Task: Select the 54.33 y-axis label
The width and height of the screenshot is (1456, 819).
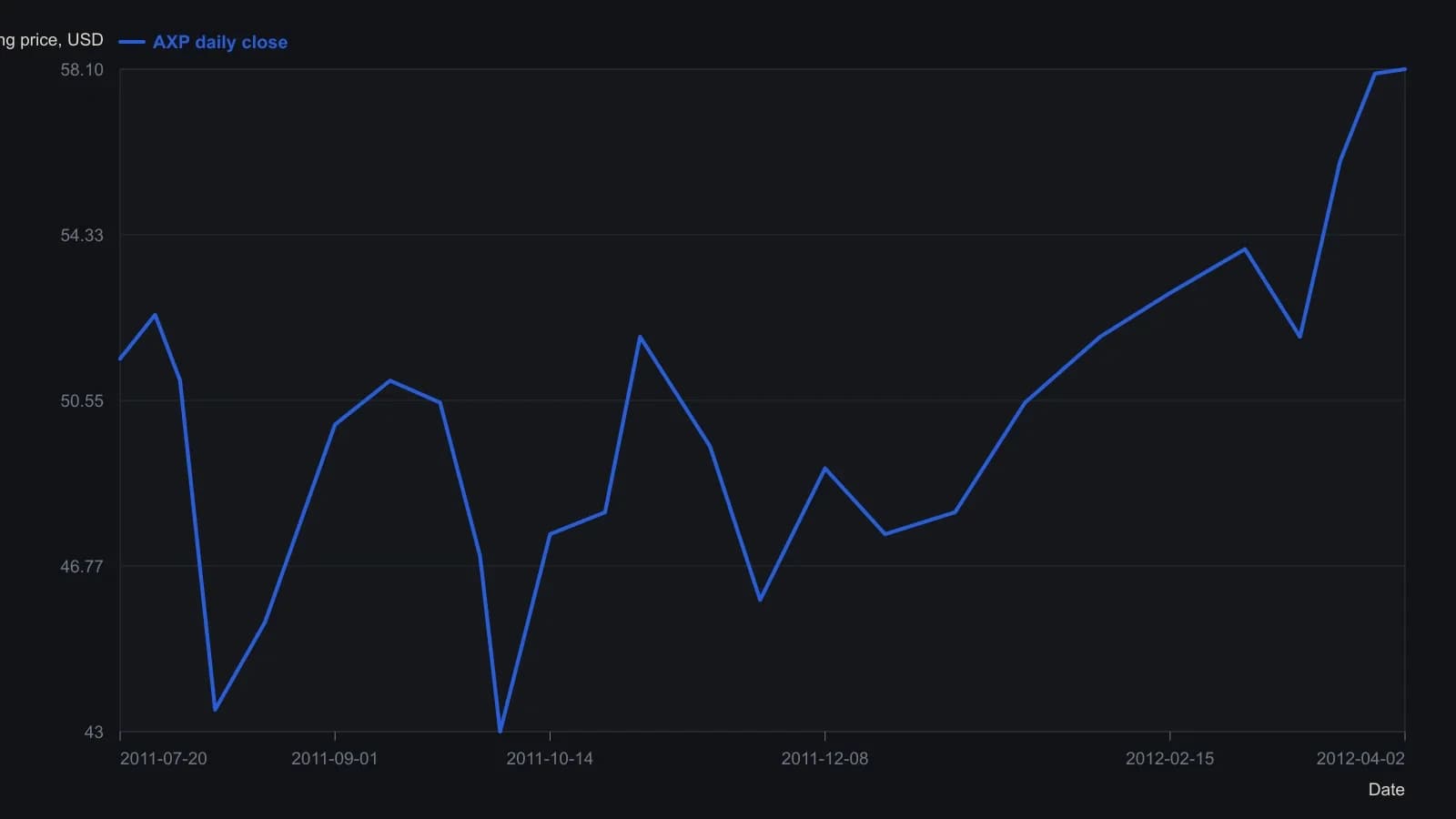Action: [x=82, y=236]
